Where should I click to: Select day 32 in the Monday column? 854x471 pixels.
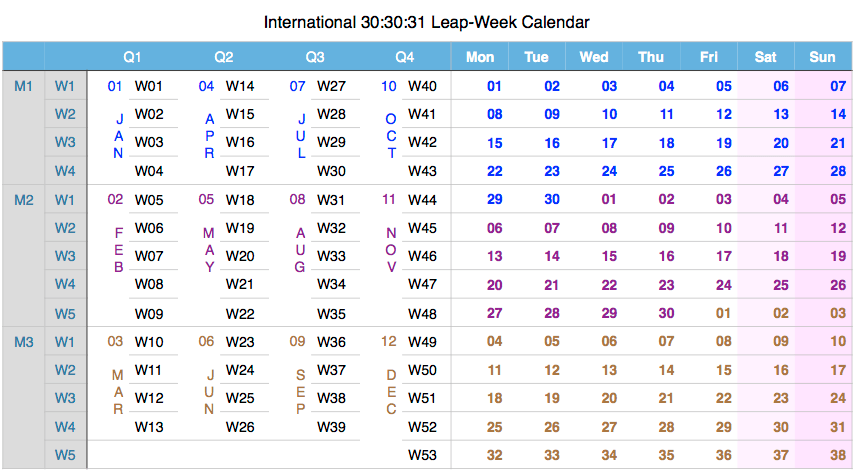pos(494,455)
